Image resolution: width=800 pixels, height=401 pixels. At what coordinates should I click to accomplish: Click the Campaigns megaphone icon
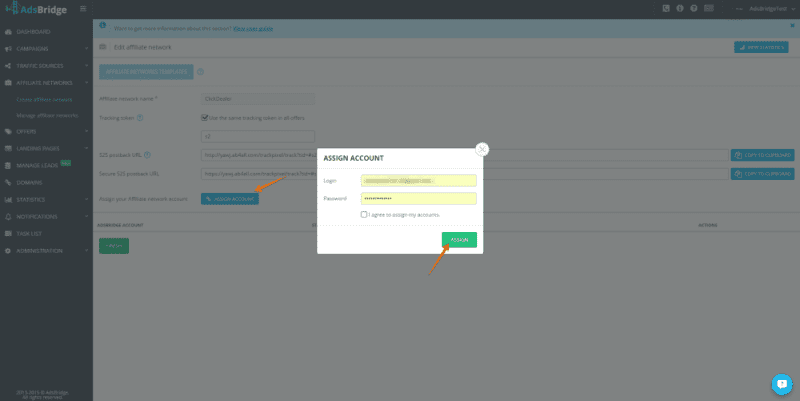pyautogui.click(x=8, y=49)
